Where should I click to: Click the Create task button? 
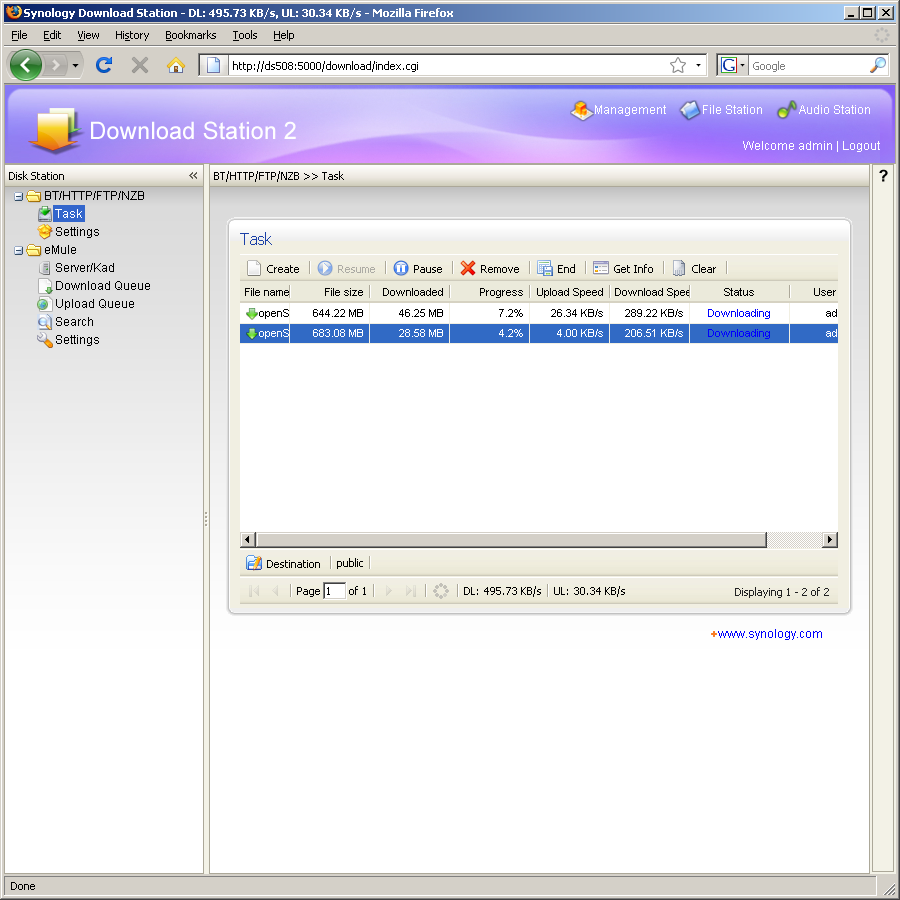click(x=273, y=269)
